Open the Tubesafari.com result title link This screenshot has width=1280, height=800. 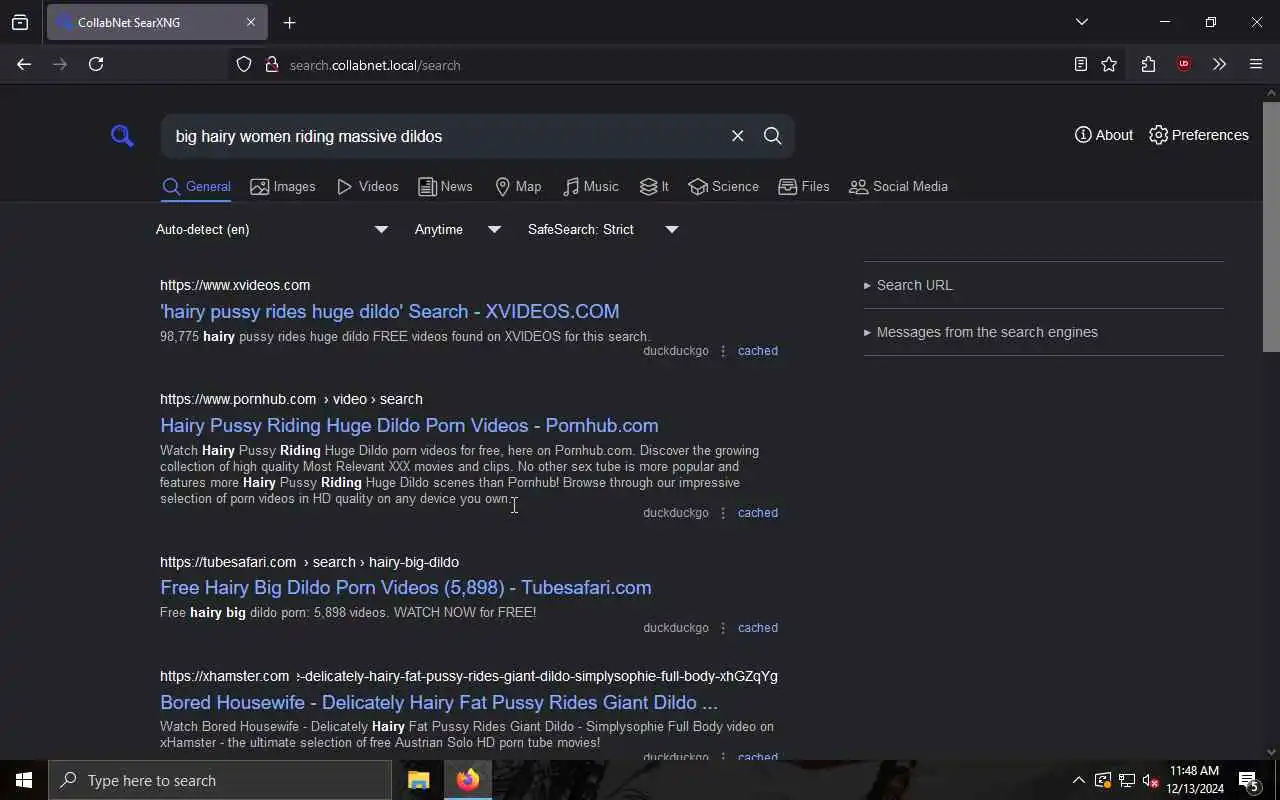(405, 587)
